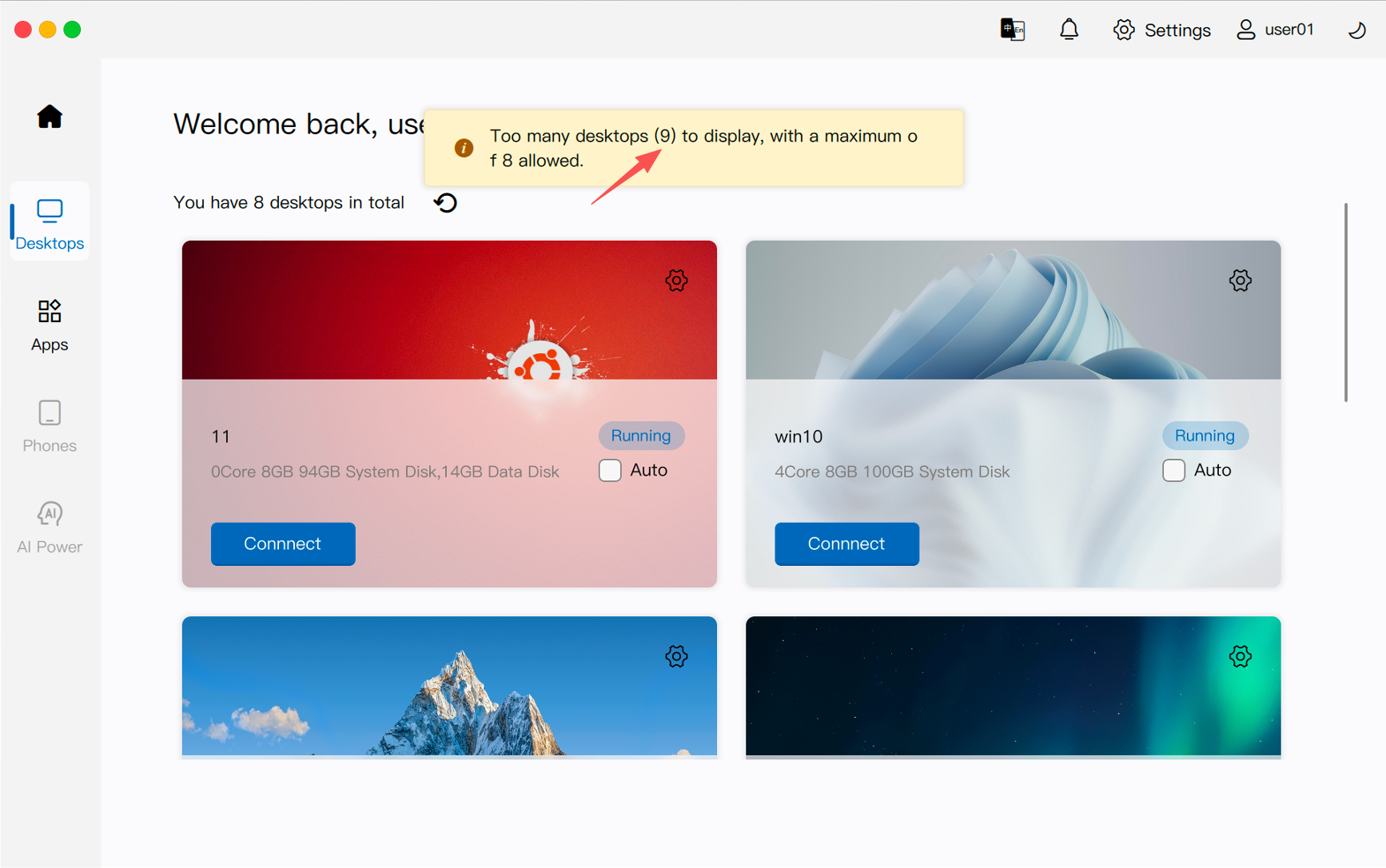Open settings gear for desktop 11

(x=676, y=281)
